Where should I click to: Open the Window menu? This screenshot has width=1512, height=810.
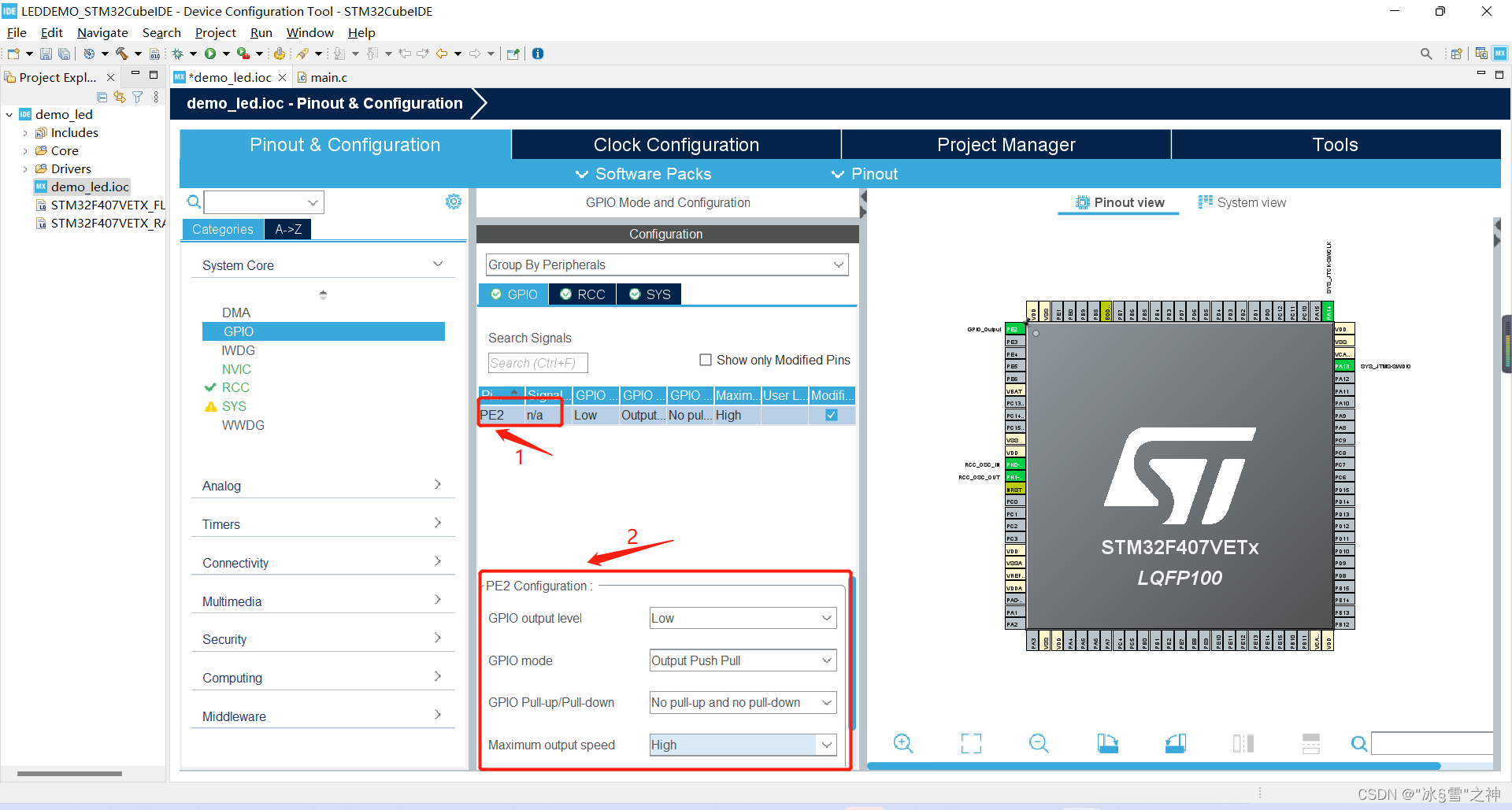point(309,32)
